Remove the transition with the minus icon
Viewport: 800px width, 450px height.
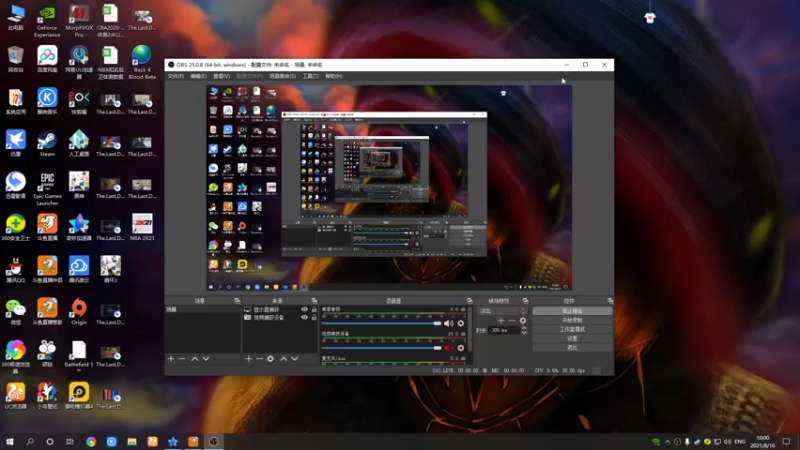(x=512, y=320)
